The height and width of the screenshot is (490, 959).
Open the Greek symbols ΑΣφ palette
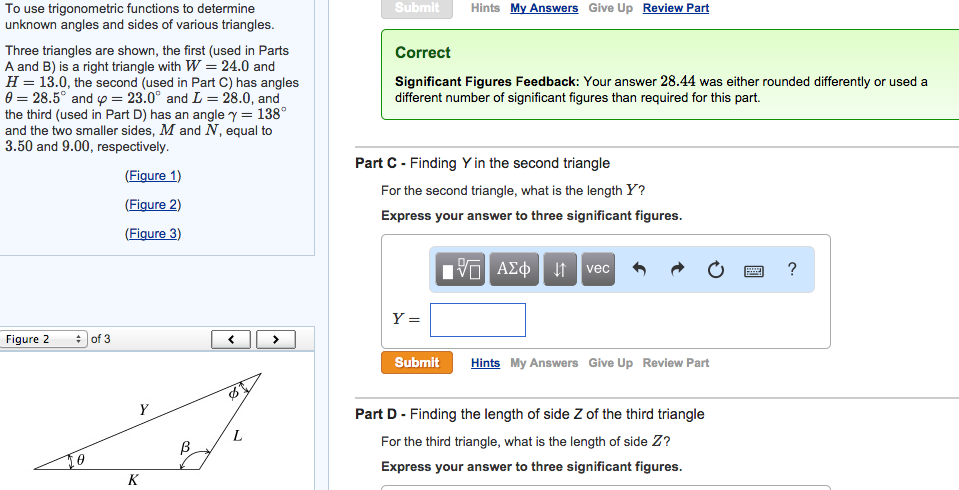point(514,269)
